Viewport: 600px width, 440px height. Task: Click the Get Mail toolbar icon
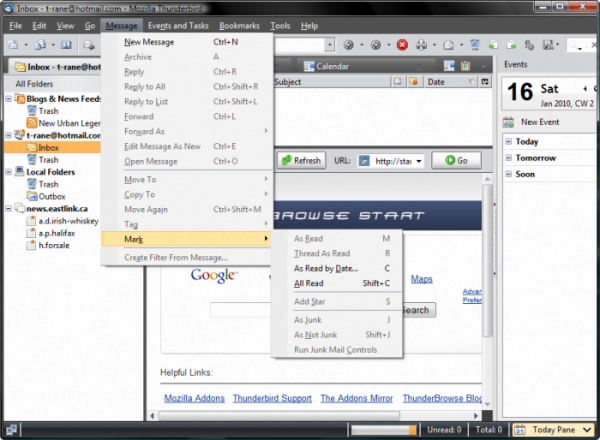pyautogui.click(x=13, y=45)
